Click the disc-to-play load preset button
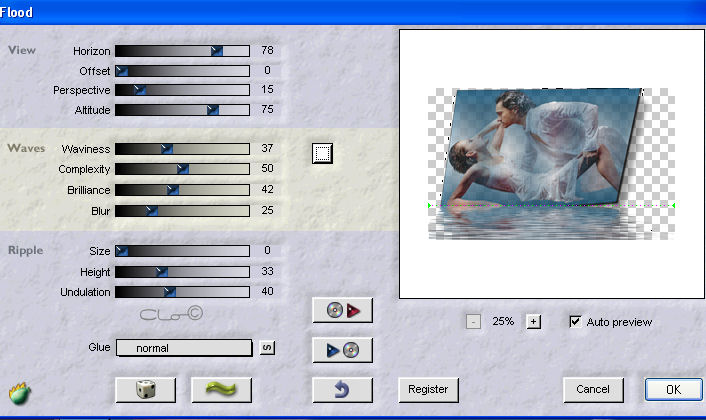This screenshot has height=420, width=706. [x=342, y=310]
